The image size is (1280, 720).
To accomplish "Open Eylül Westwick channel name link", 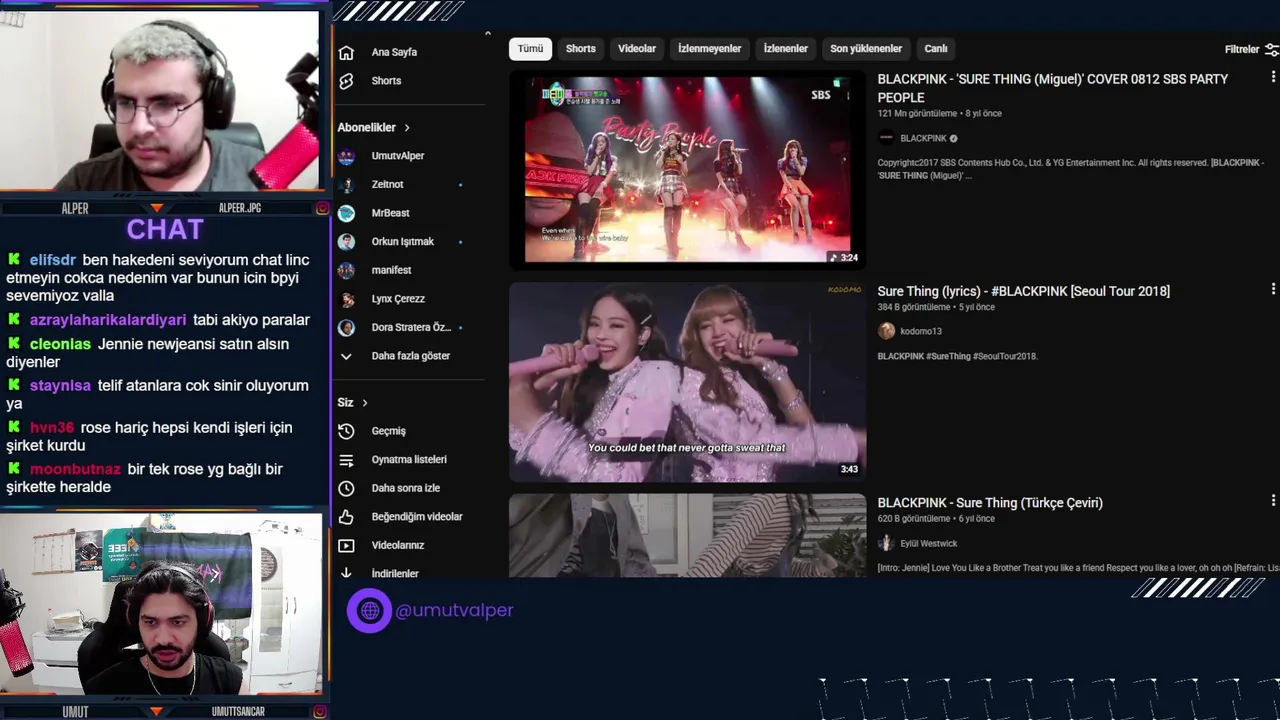I will pyautogui.click(x=929, y=544).
